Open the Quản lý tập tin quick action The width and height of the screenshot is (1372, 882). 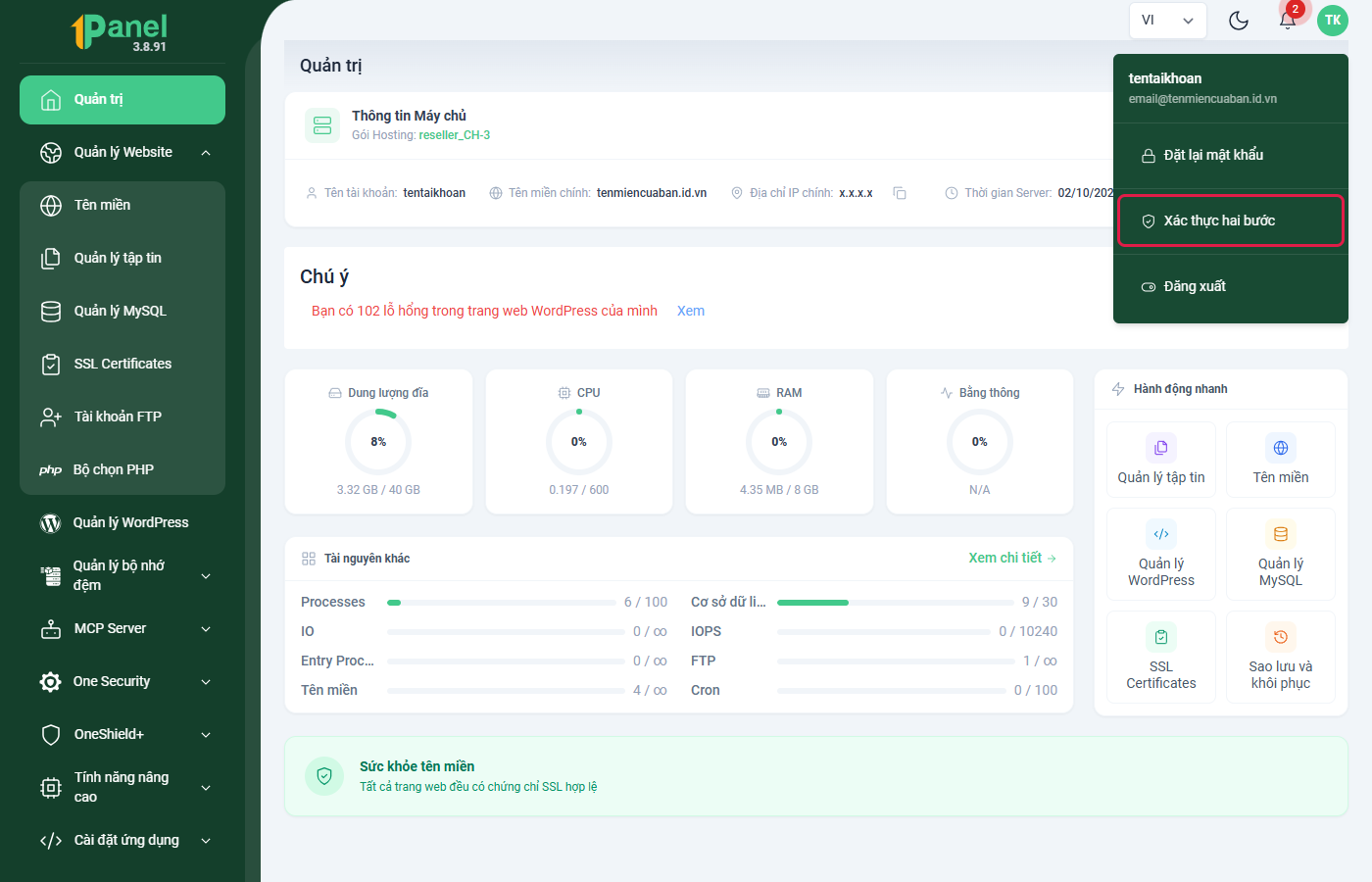[1161, 460]
